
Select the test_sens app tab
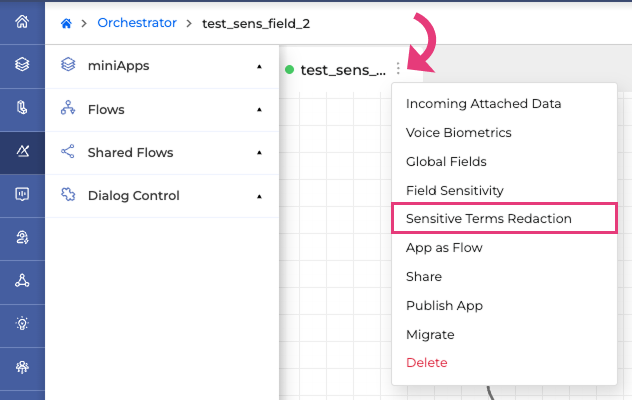coord(342,69)
